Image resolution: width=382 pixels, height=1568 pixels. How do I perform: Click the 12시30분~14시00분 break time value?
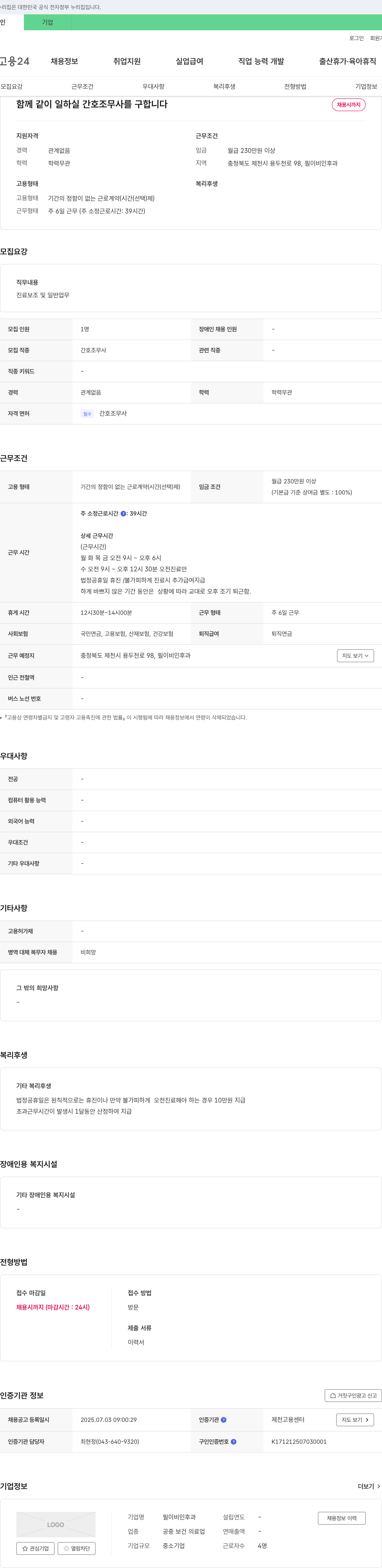point(106,612)
